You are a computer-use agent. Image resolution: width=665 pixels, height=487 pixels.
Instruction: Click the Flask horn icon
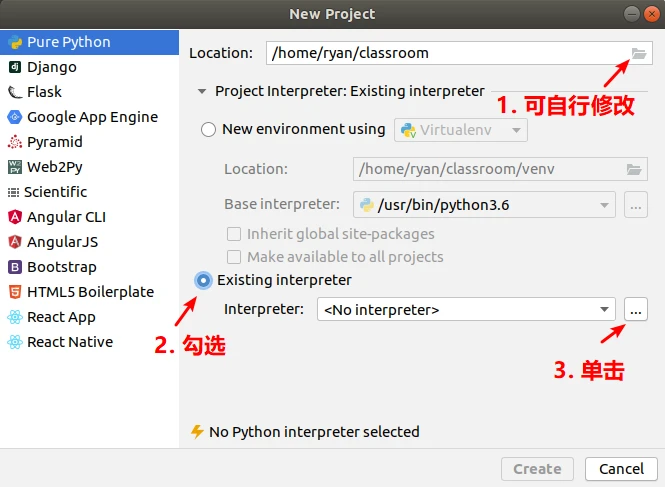15,92
